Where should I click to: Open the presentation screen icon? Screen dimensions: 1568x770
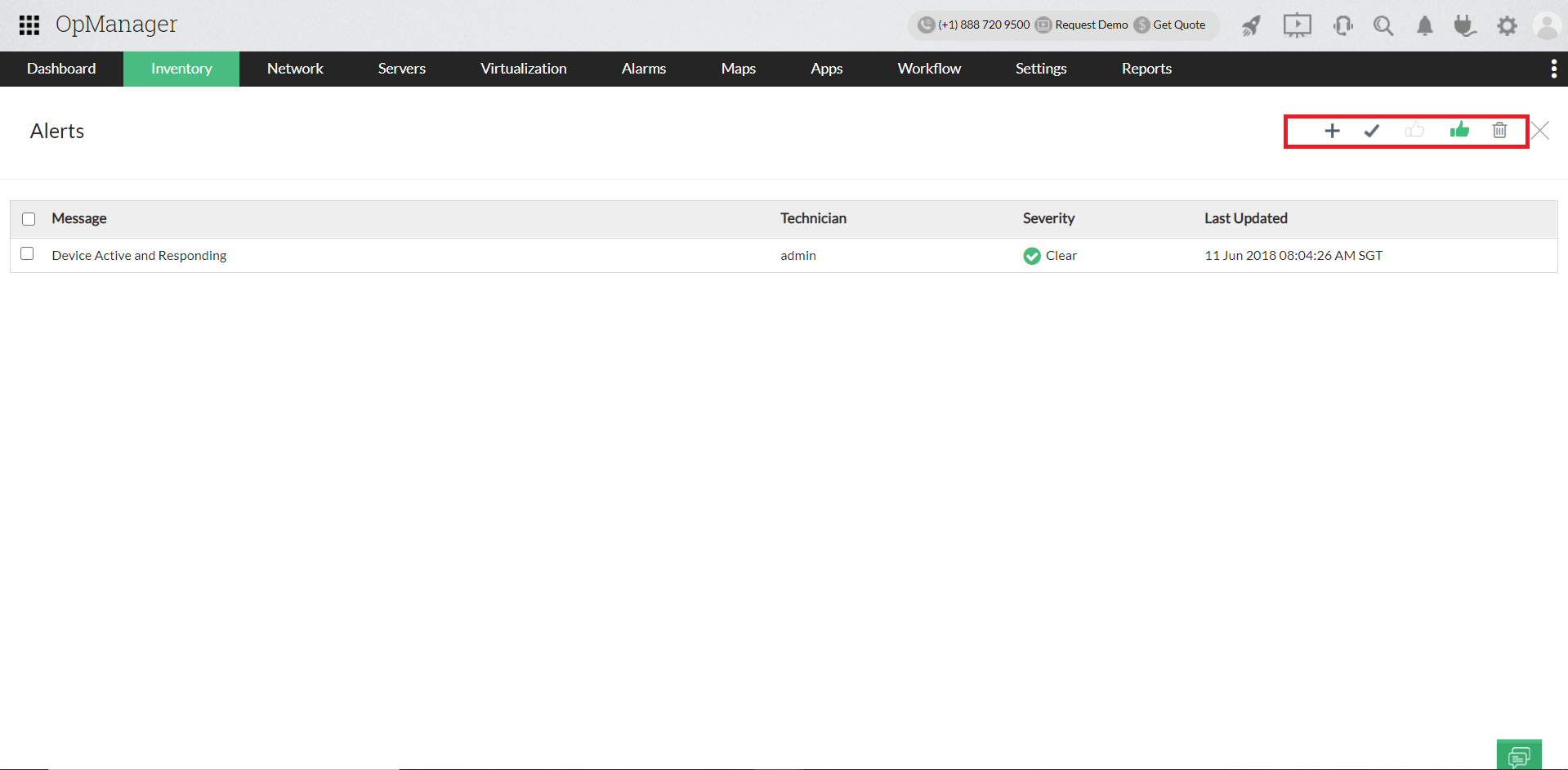(1297, 26)
